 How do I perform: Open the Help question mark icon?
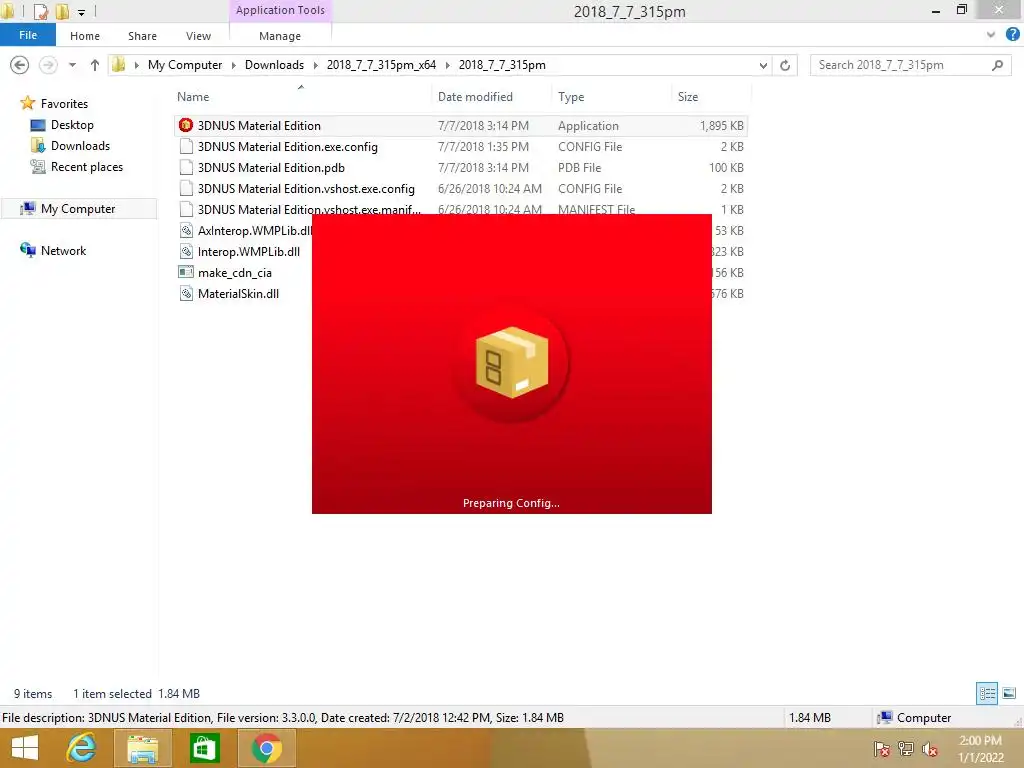tap(1012, 35)
